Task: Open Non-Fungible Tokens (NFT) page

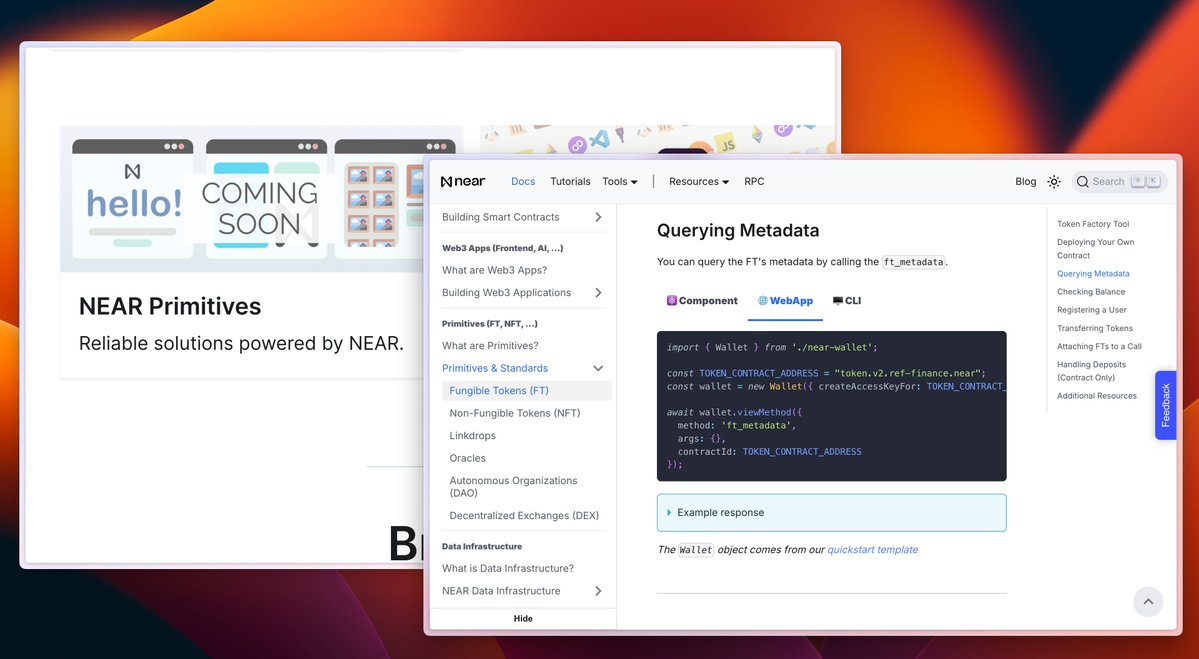Action: pos(514,413)
